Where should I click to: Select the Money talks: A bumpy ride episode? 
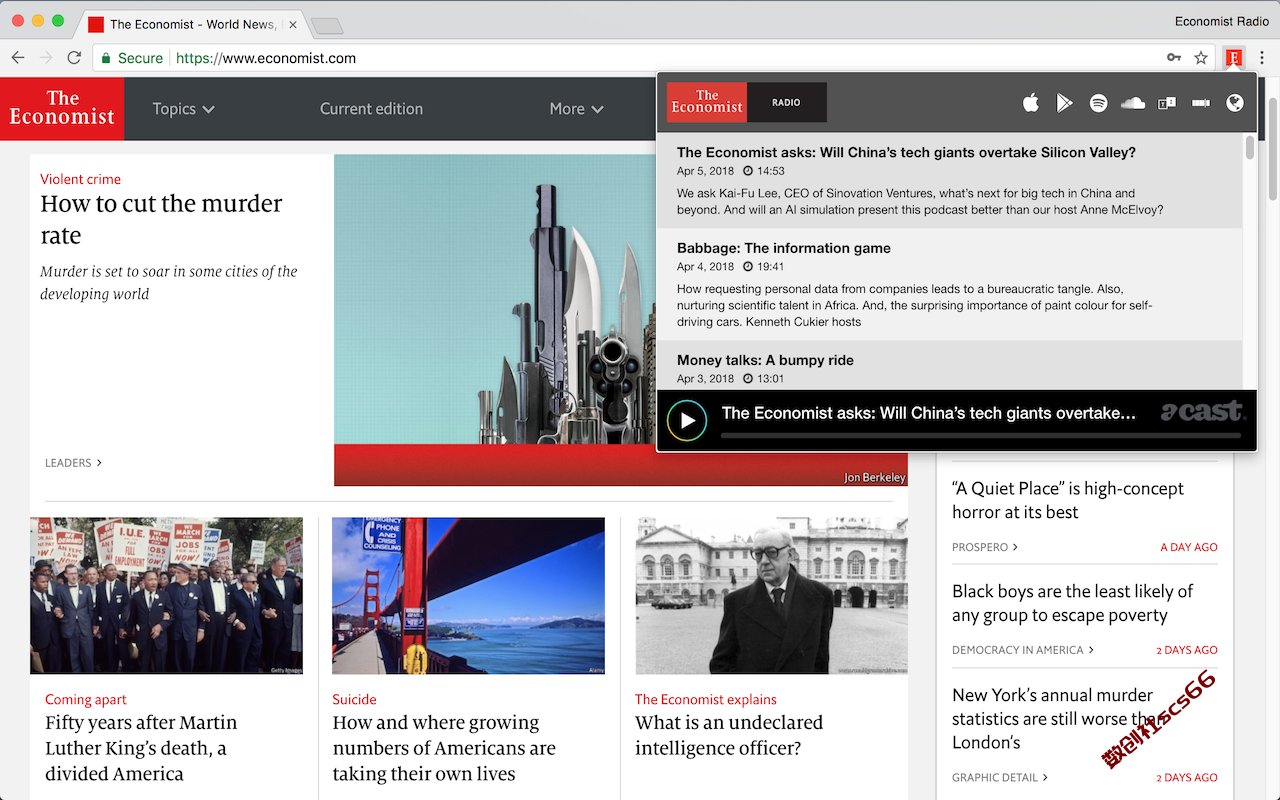(949, 366)
